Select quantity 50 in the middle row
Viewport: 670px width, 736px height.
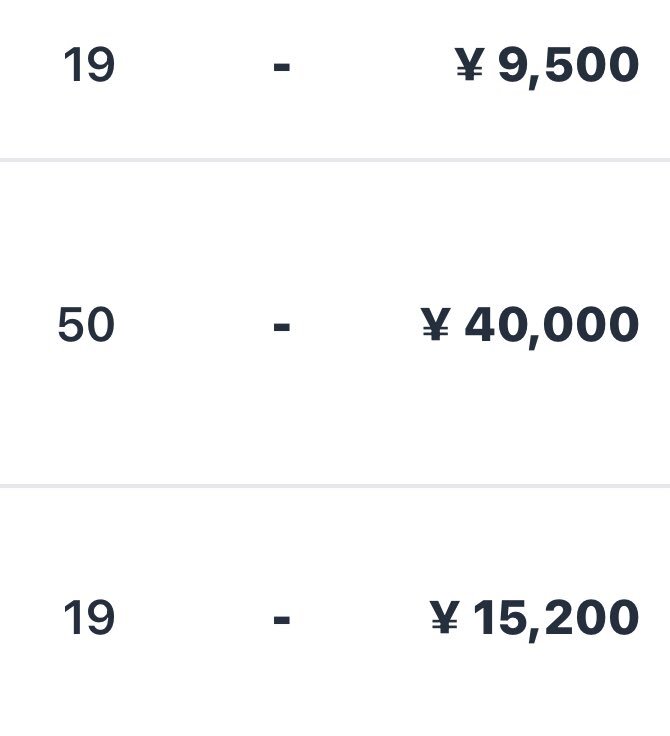(x=86, y=324)
